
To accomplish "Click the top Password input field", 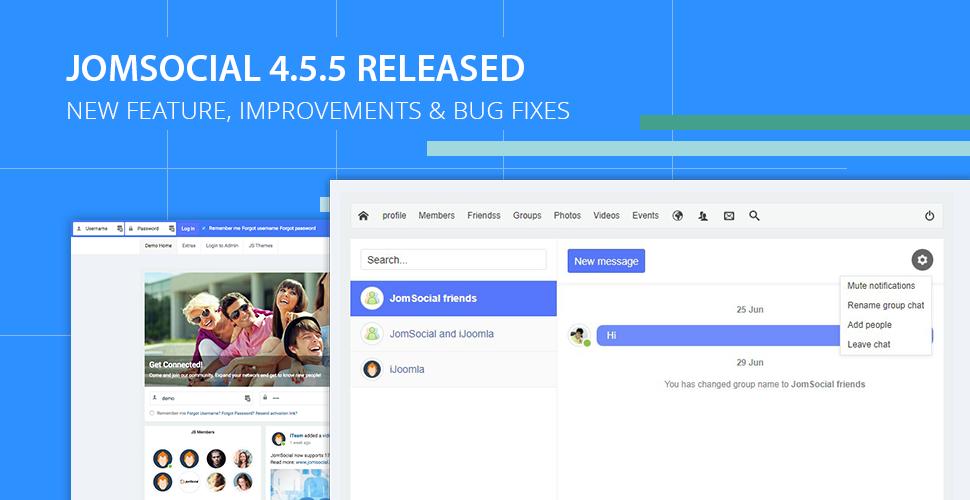I will pos(150,228).
